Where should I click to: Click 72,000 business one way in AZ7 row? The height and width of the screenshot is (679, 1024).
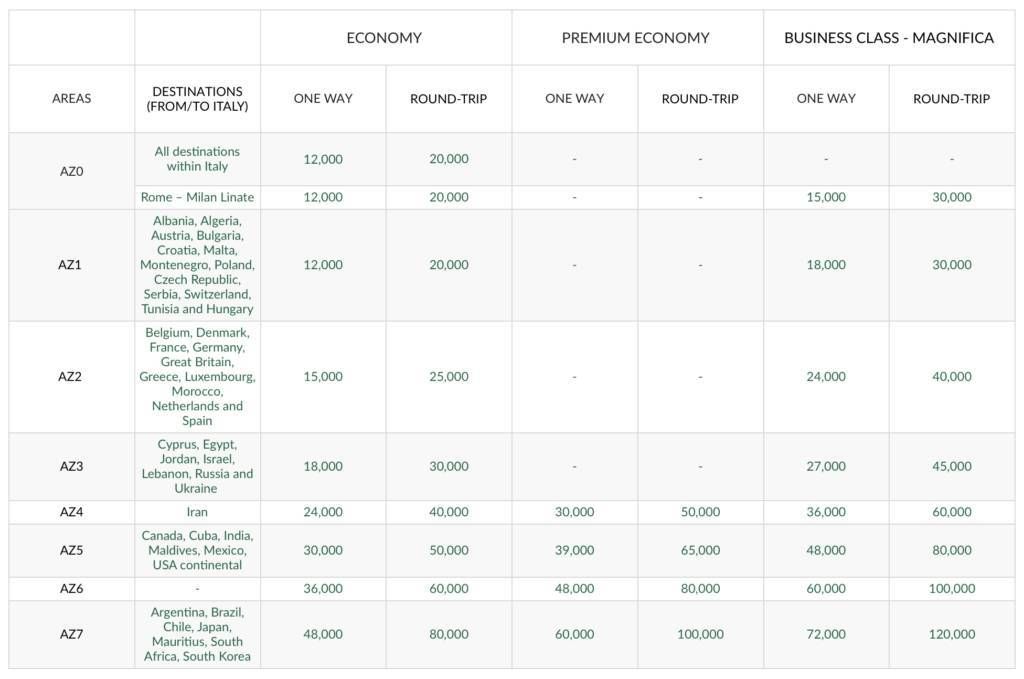[826, 634]
